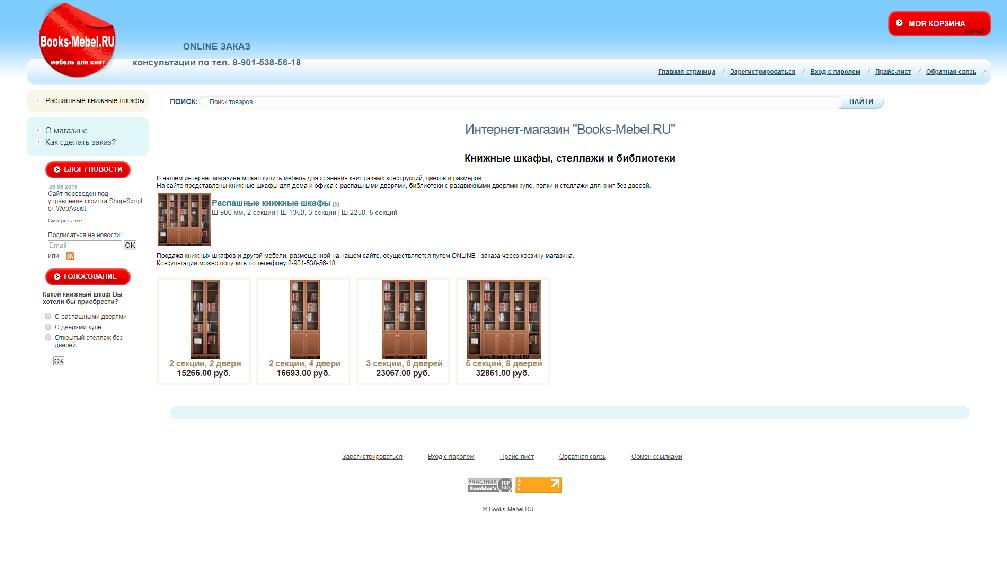Open the news item about ShopScript WebAsyst
The width and height of the screenshot is (1007, 572).
tap(95, 201)
